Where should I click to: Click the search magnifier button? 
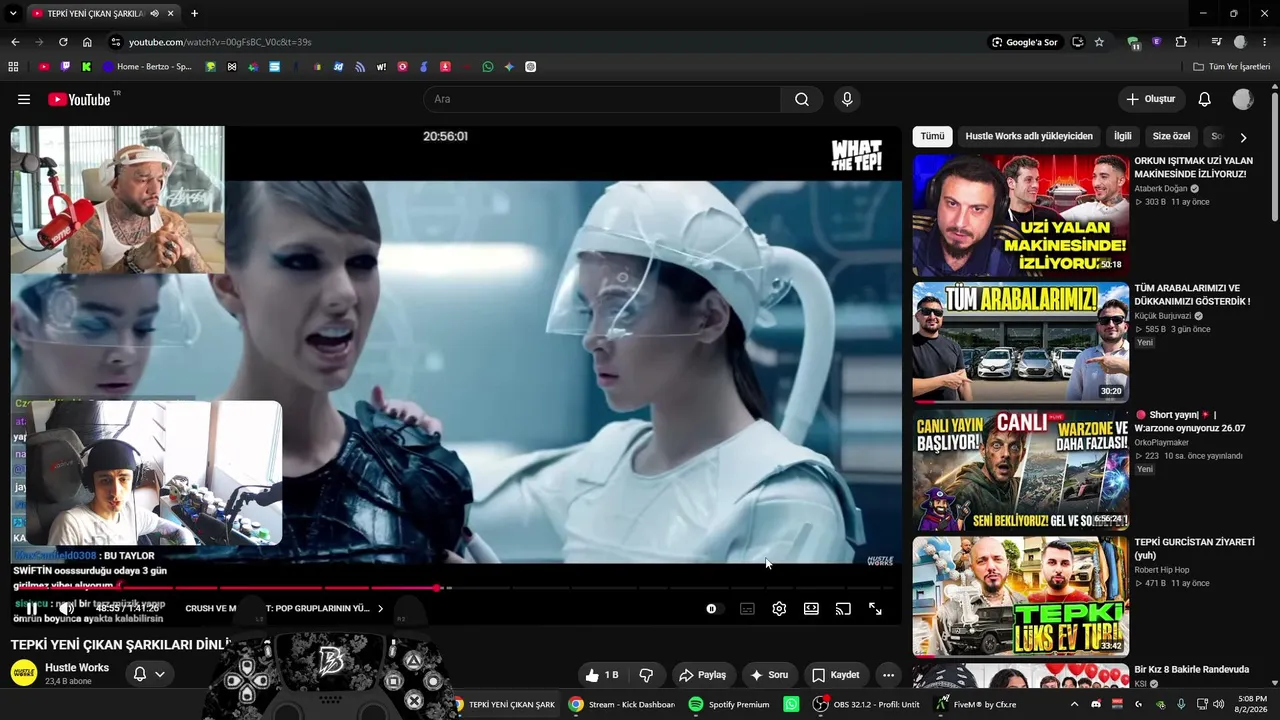[x=802, y=99]
